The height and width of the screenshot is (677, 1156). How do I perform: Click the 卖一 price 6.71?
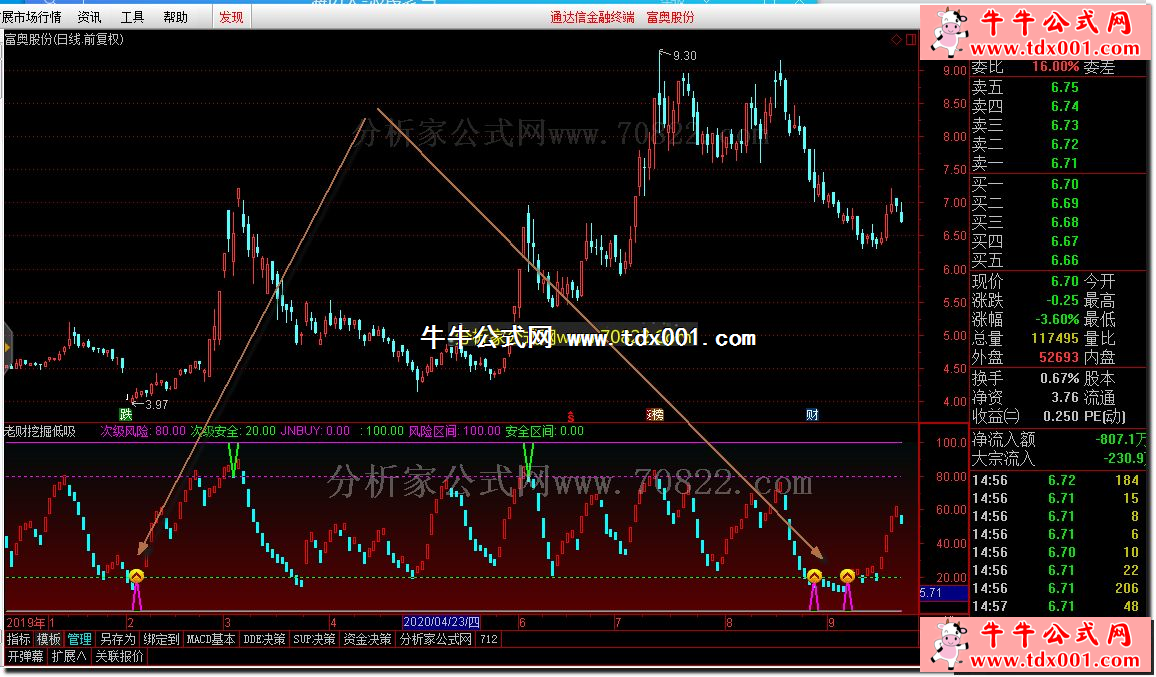pos(1065,163)
